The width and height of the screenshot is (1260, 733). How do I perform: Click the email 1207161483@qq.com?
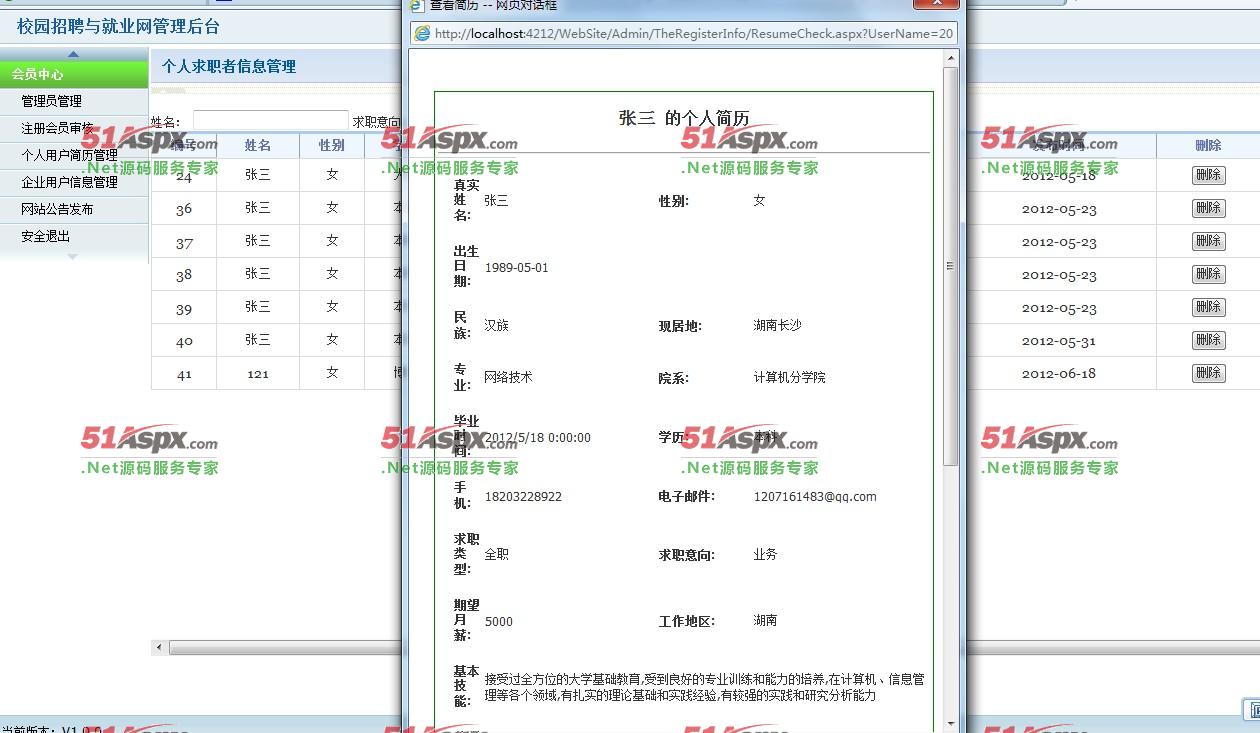[x=815, y=496]
